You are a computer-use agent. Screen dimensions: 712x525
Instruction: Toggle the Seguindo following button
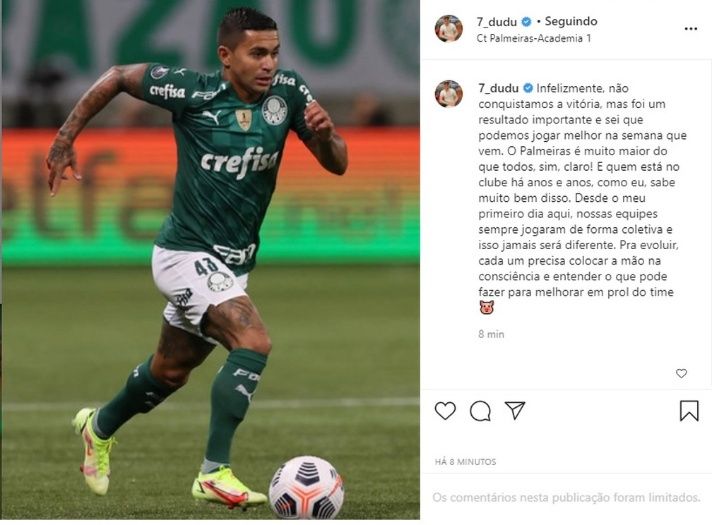tap(571, 21)
